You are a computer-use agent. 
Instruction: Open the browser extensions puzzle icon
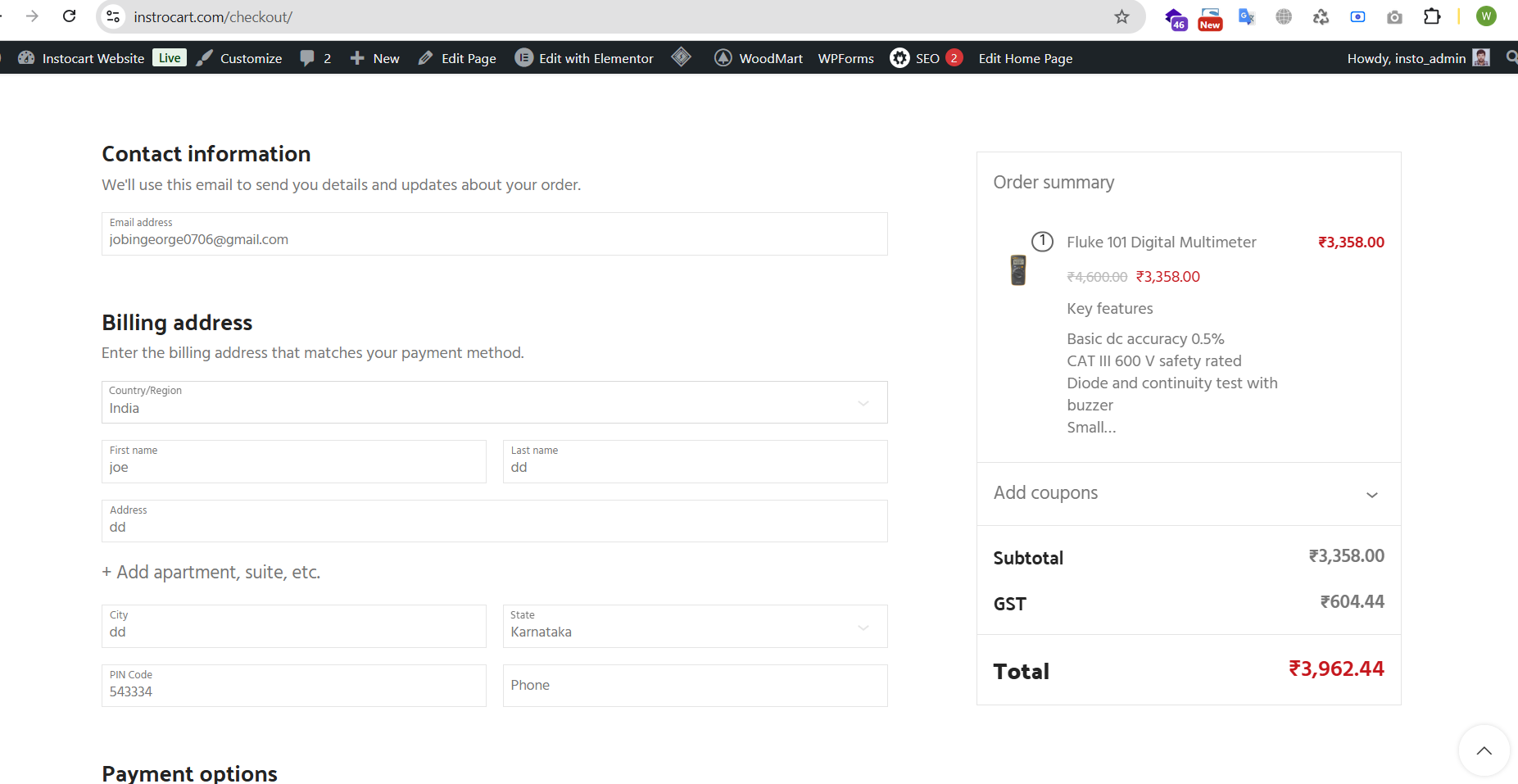[x=1431, y=16]
